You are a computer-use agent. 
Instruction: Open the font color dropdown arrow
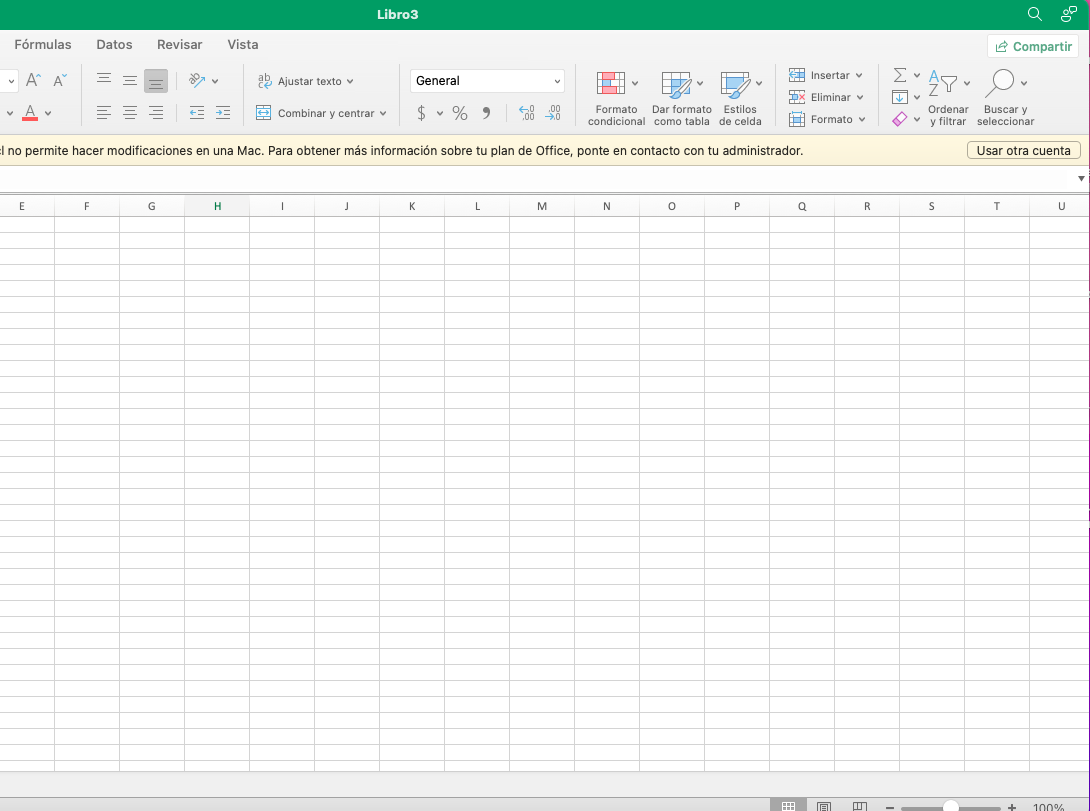pyautogui.click(x=48, y=113)
